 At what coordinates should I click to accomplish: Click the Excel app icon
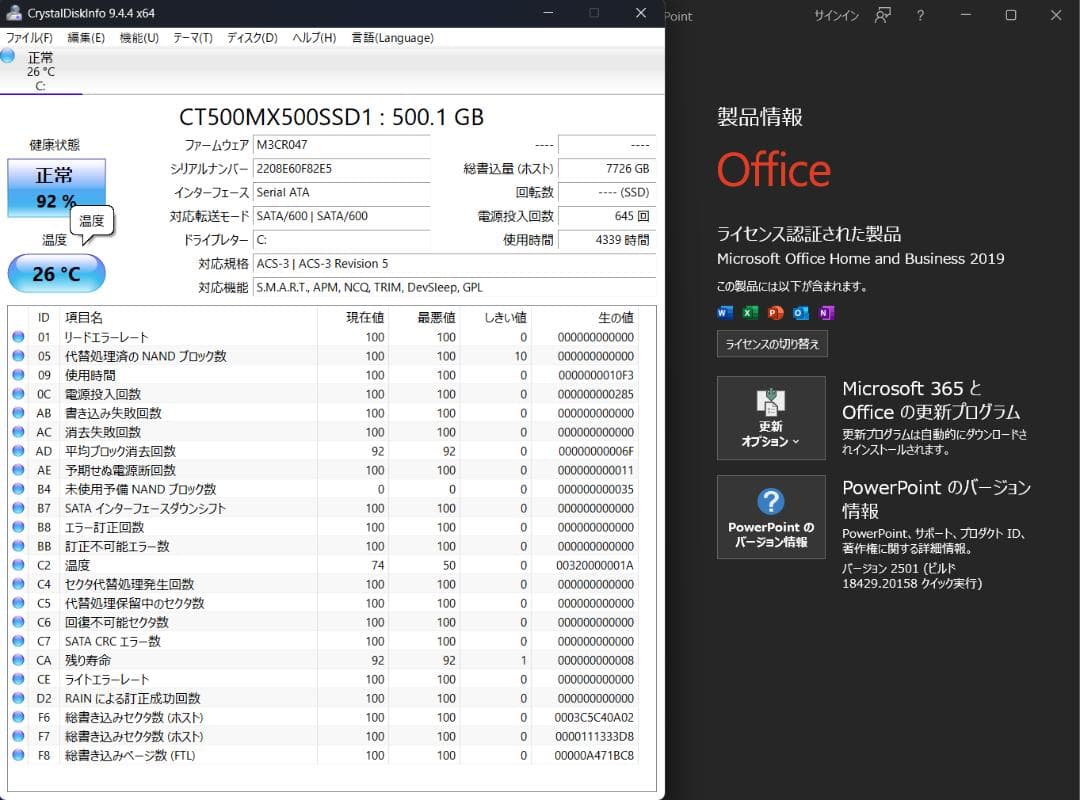click(748, 313)
